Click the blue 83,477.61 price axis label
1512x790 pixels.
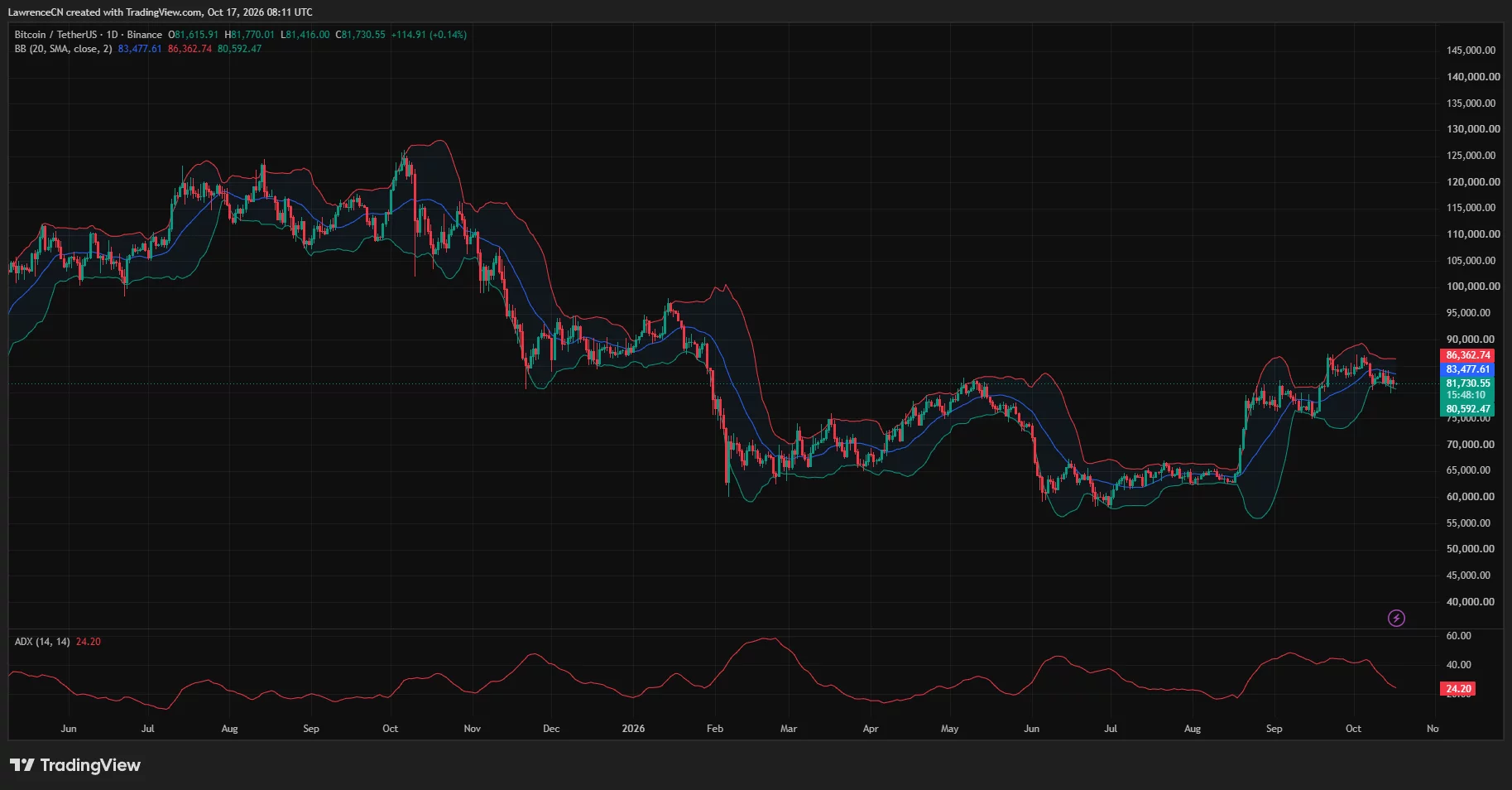[1467, 369]
